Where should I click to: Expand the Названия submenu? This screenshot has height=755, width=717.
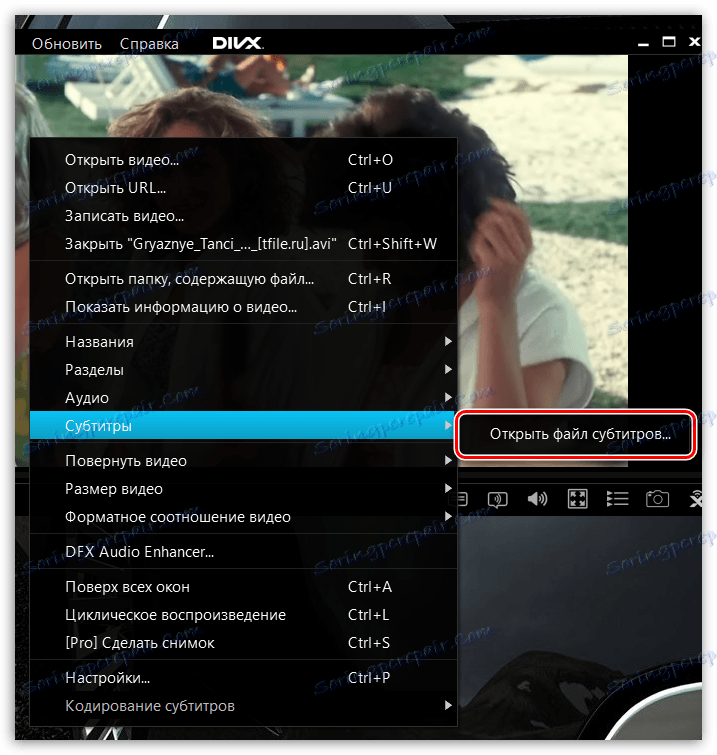243,341
